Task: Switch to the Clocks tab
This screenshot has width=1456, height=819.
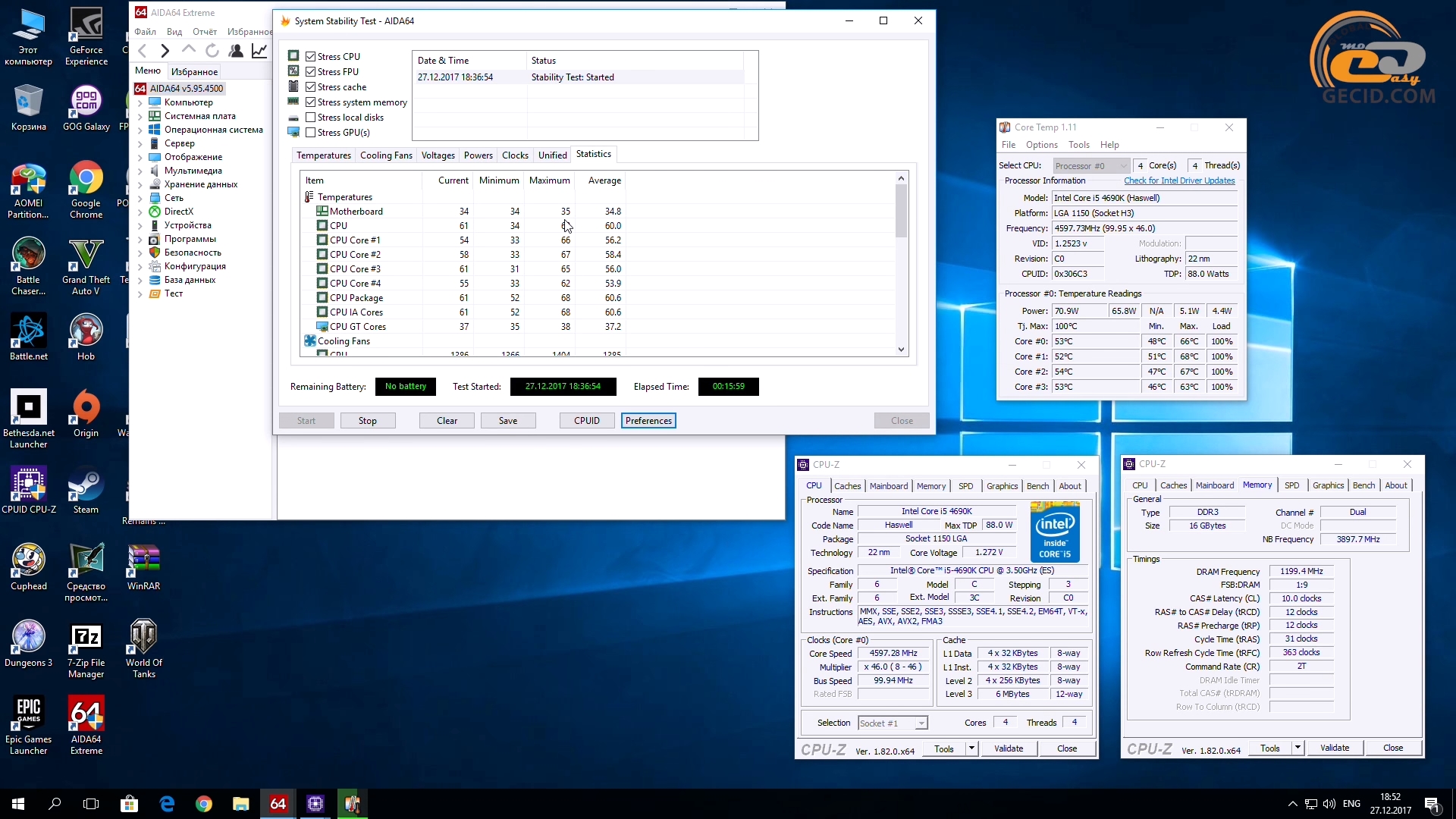Action: point(515,155)
